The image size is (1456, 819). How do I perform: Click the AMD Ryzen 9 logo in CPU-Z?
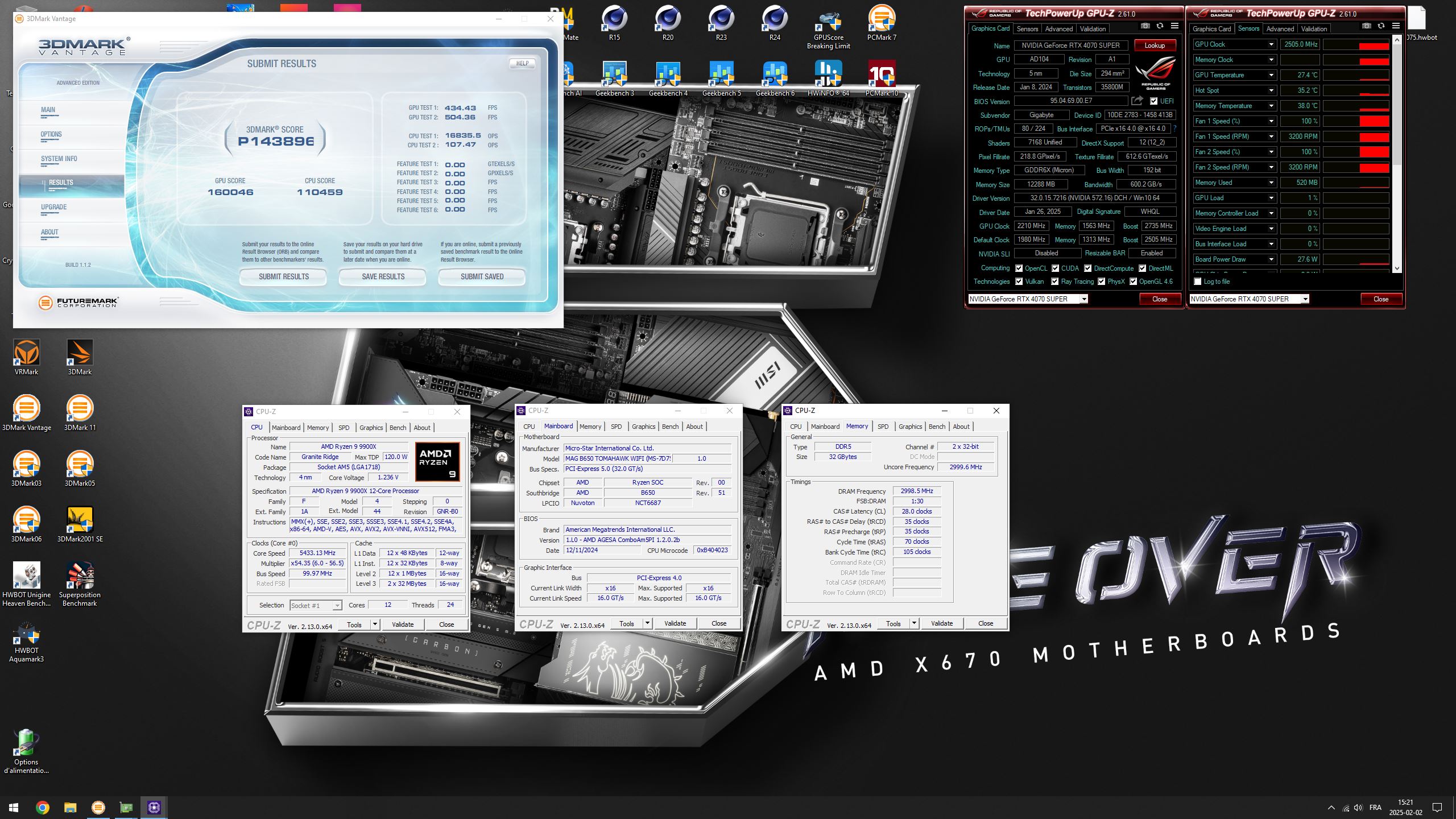point(437,461)
